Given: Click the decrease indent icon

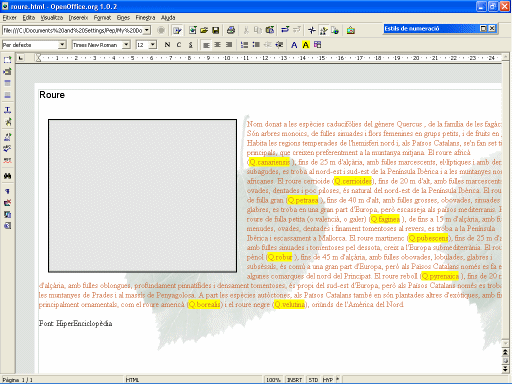Looking at the screenshot, I should (267, 45).
